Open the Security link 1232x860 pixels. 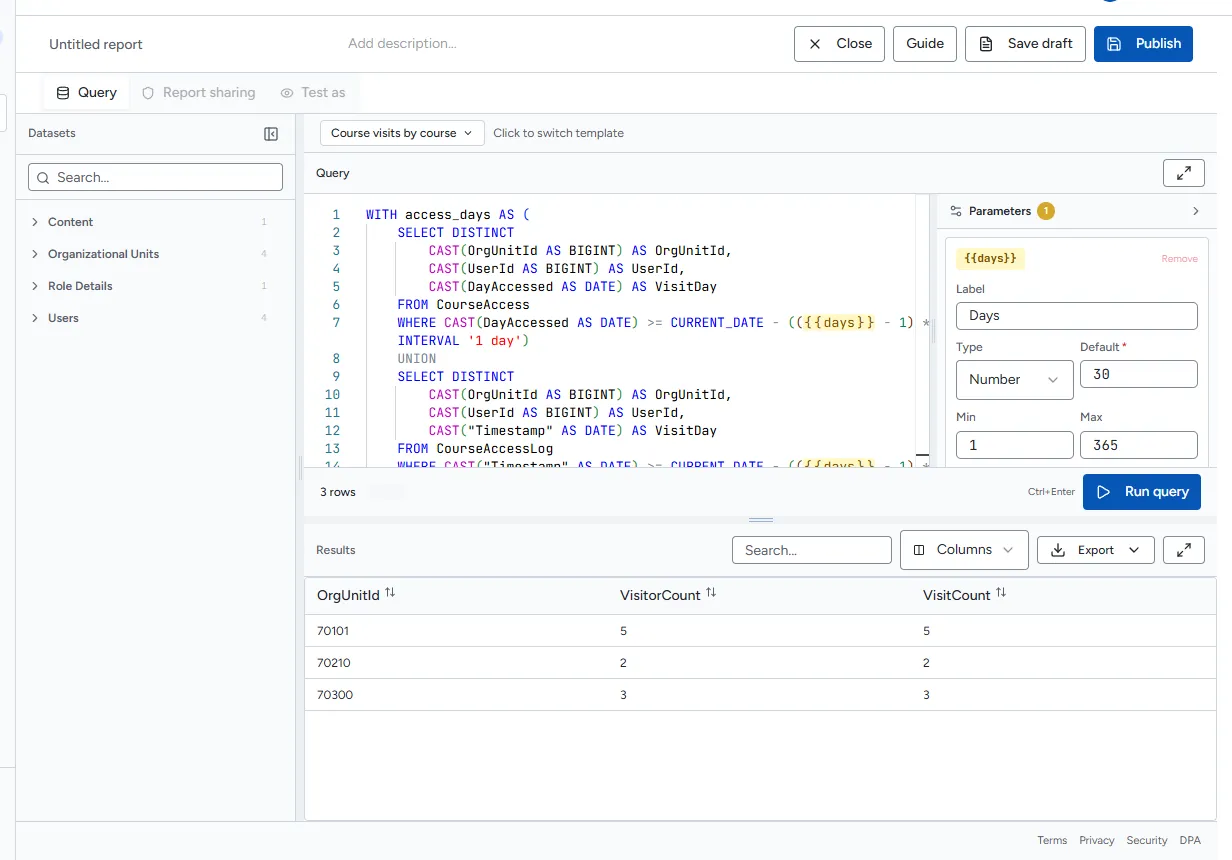(x=1147, y=841)
